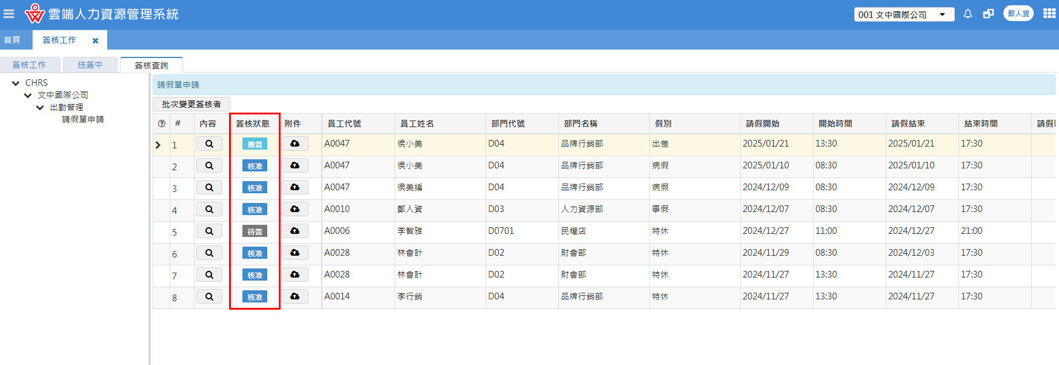1059x365 pixels.
Task: Collapse the 文中國際公司 tree node
Action: tap(28, 95)
